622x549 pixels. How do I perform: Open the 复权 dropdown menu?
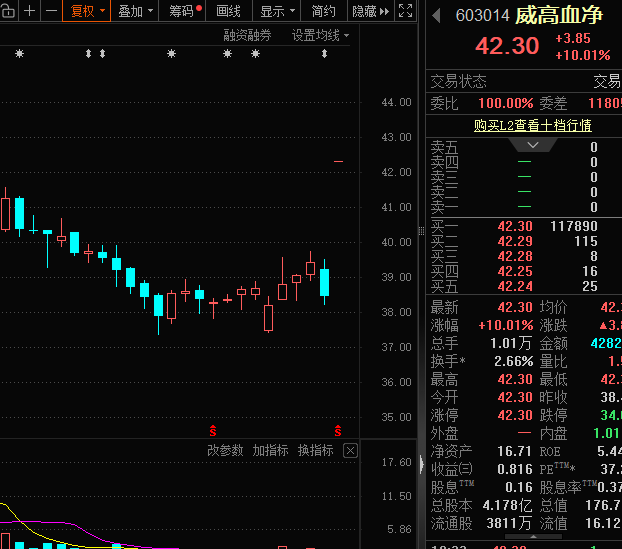(86, 11)
